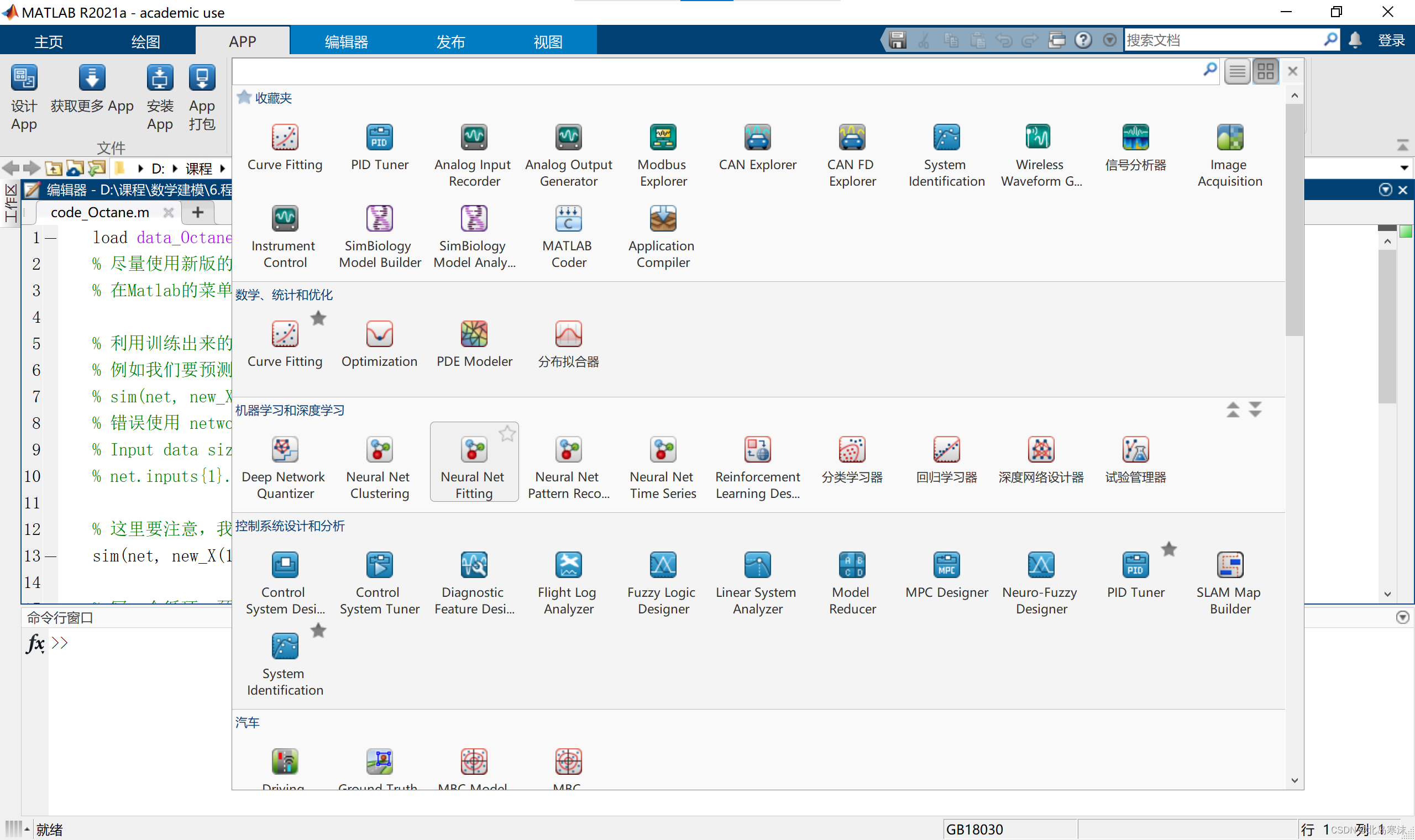Switch to the 编辑器 ribbon tab
Screen dimensions: 1415x840
(x=346, y=41)
